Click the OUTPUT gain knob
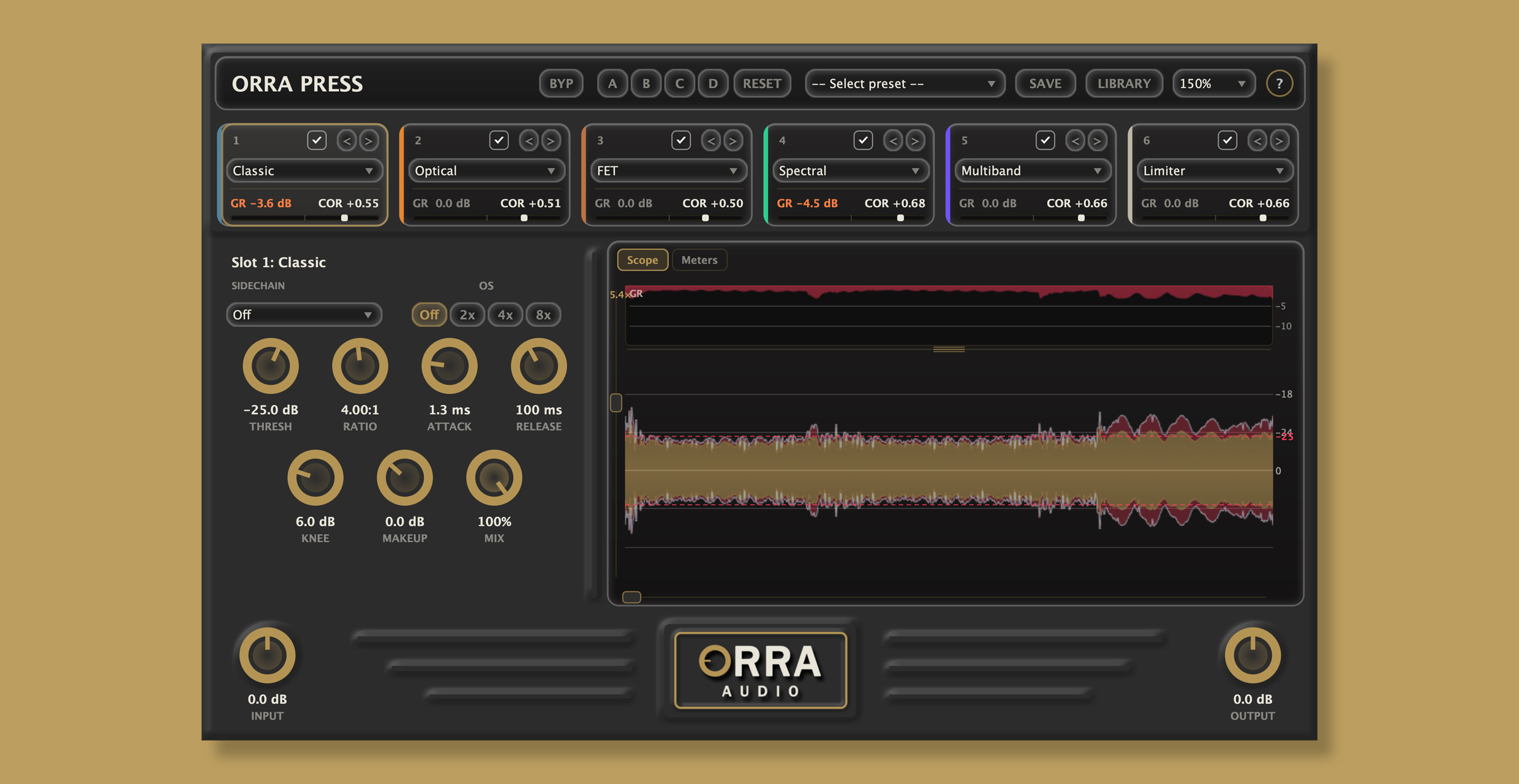 click(1253, 655)
